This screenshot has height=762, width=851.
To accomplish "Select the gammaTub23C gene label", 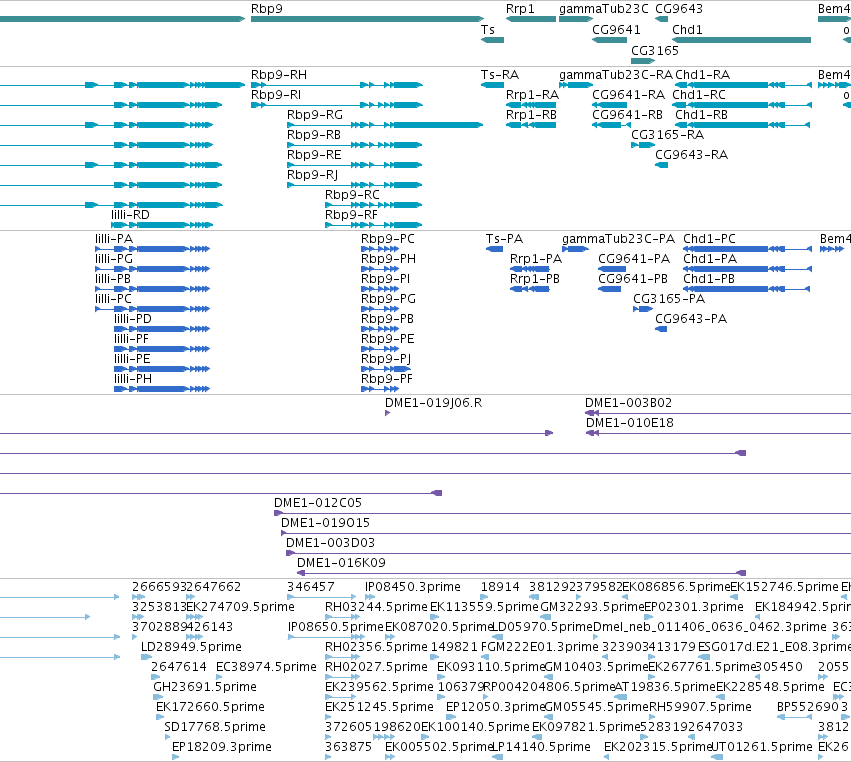I will [604, 9].
